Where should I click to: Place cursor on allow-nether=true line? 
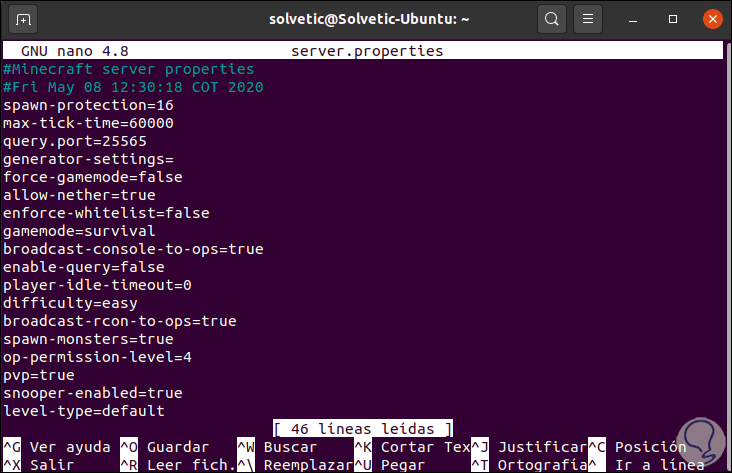79,195
